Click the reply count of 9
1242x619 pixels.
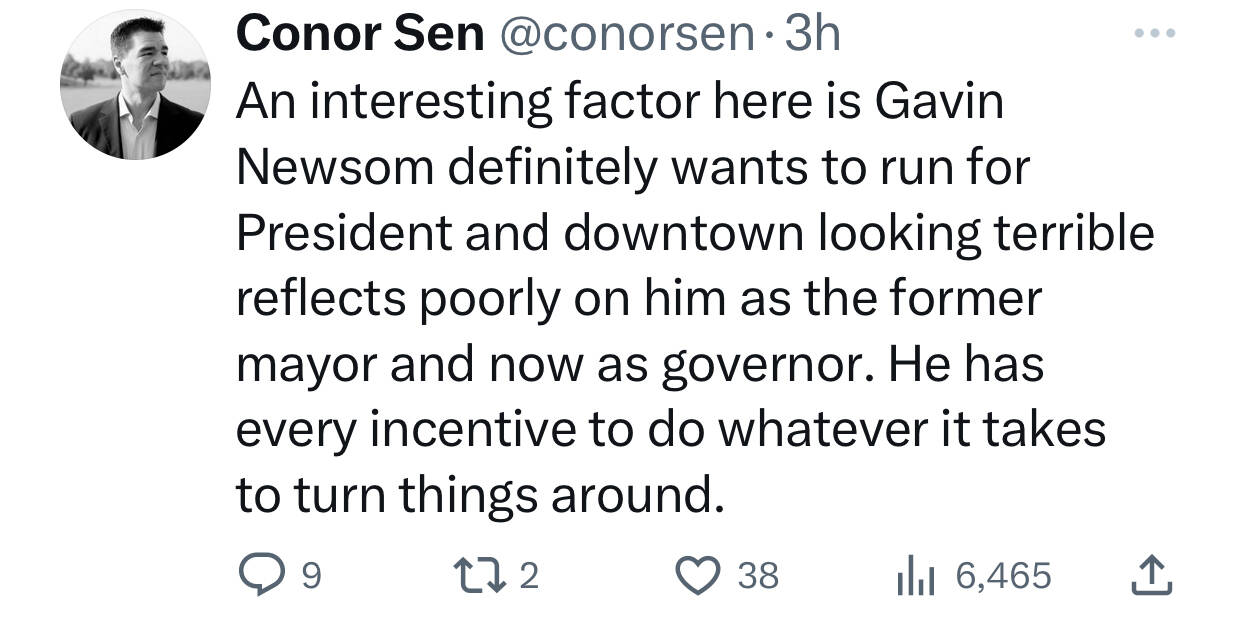311,576
